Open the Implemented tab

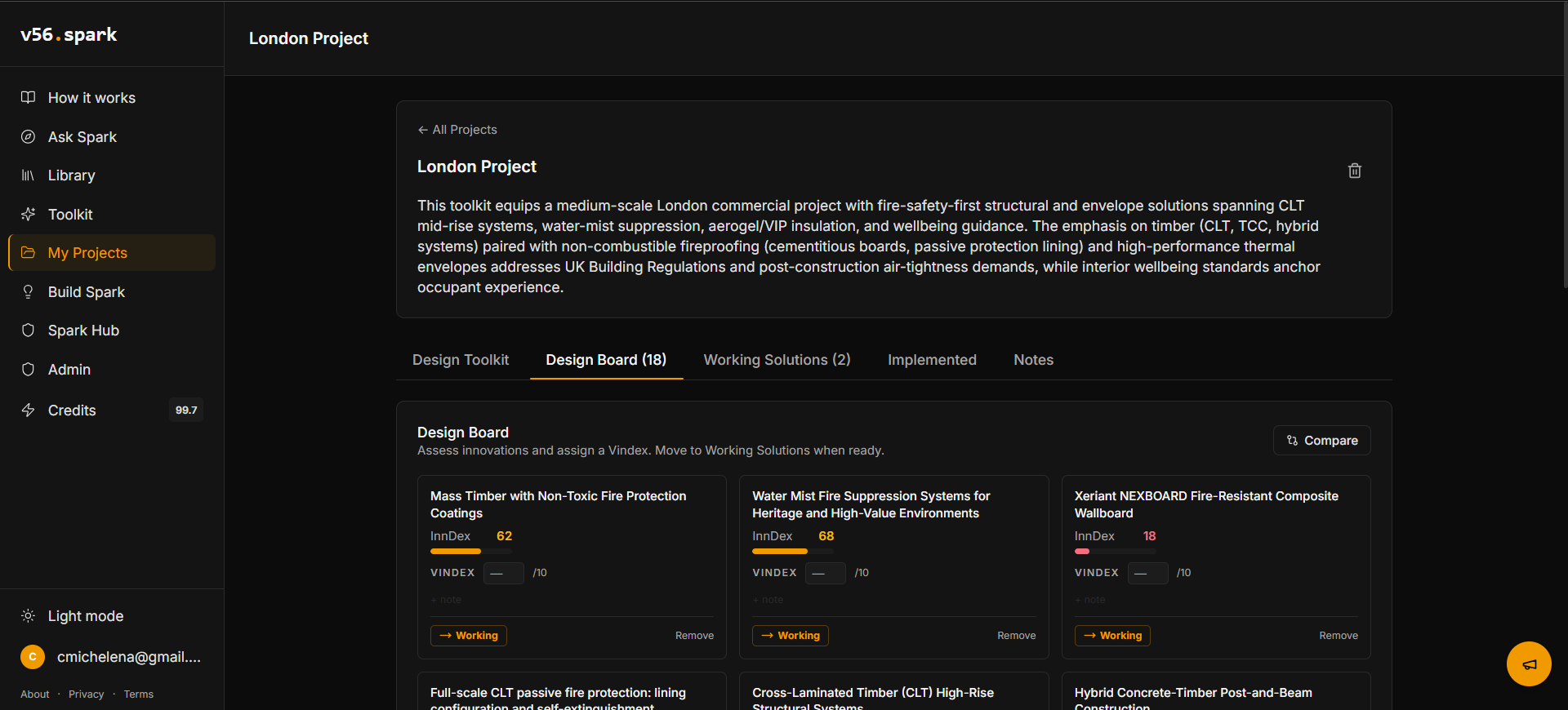(932, 360)
